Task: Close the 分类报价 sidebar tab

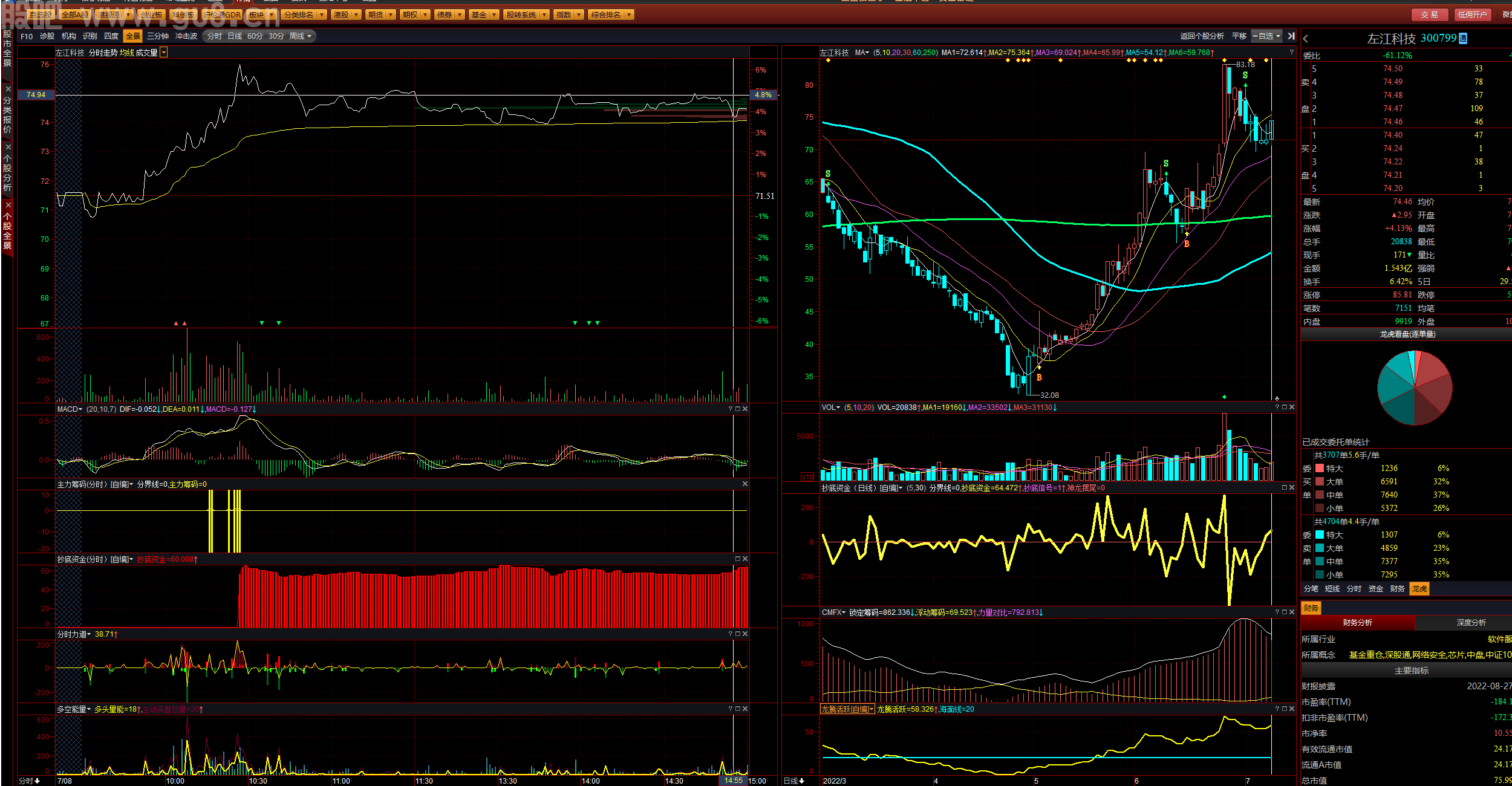Action: click(8, 89)
